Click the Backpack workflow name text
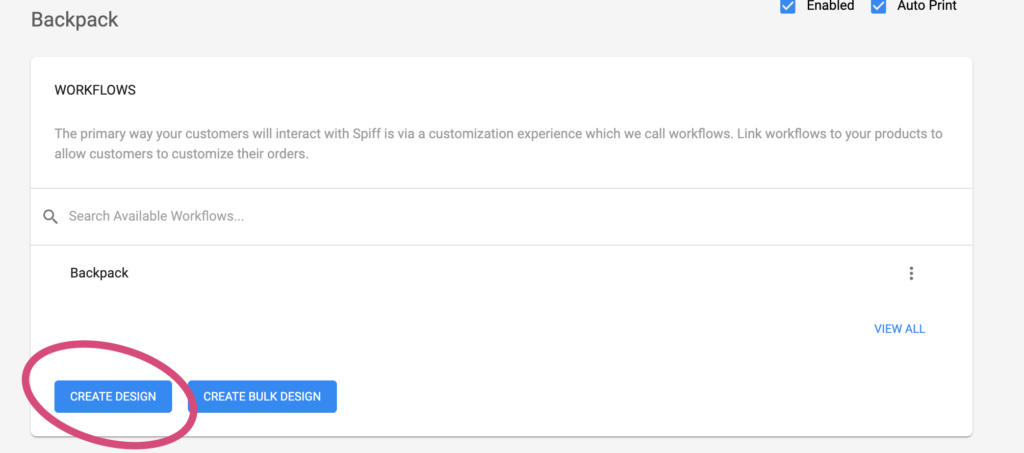1024x453 pixels. click(99, 273)
